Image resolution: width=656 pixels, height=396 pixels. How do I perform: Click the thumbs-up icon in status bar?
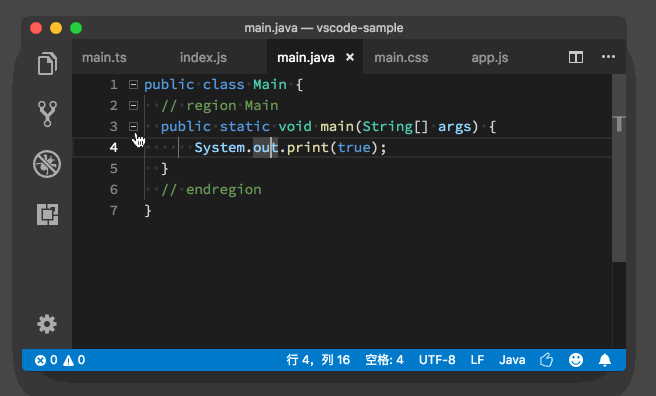click(546, 360)
